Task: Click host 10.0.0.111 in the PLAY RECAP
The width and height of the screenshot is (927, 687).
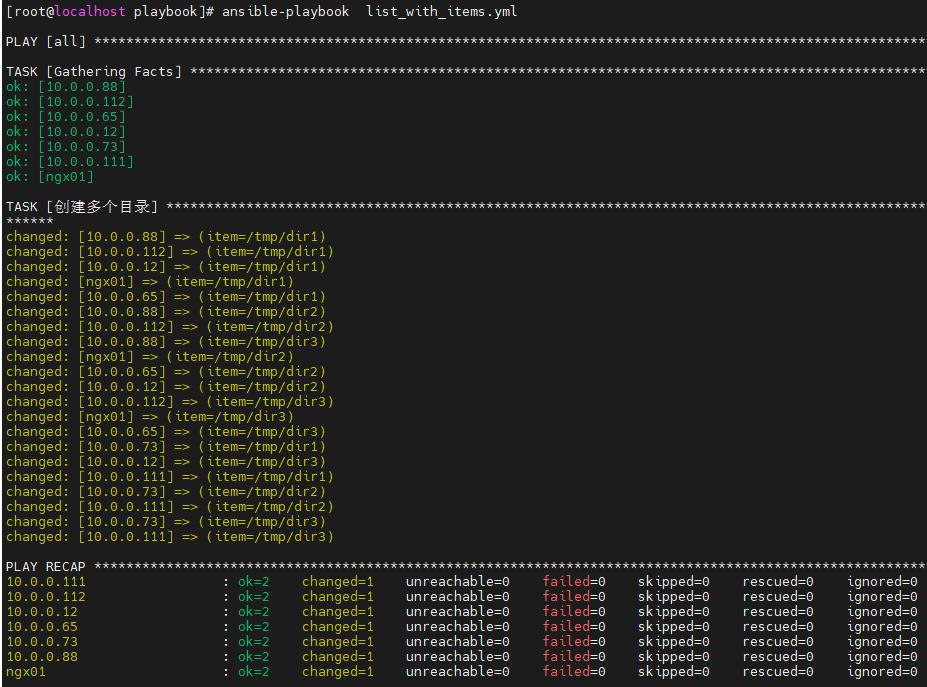Action: (x=46, y=582)
